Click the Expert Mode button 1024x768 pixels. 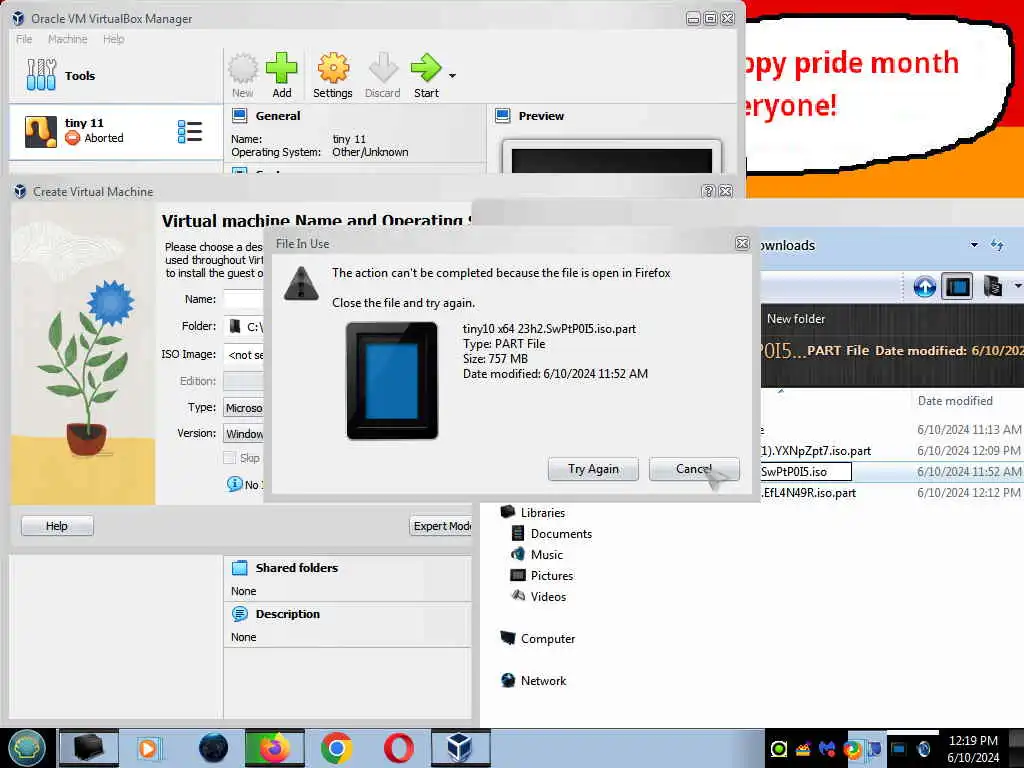coord(441,526)
